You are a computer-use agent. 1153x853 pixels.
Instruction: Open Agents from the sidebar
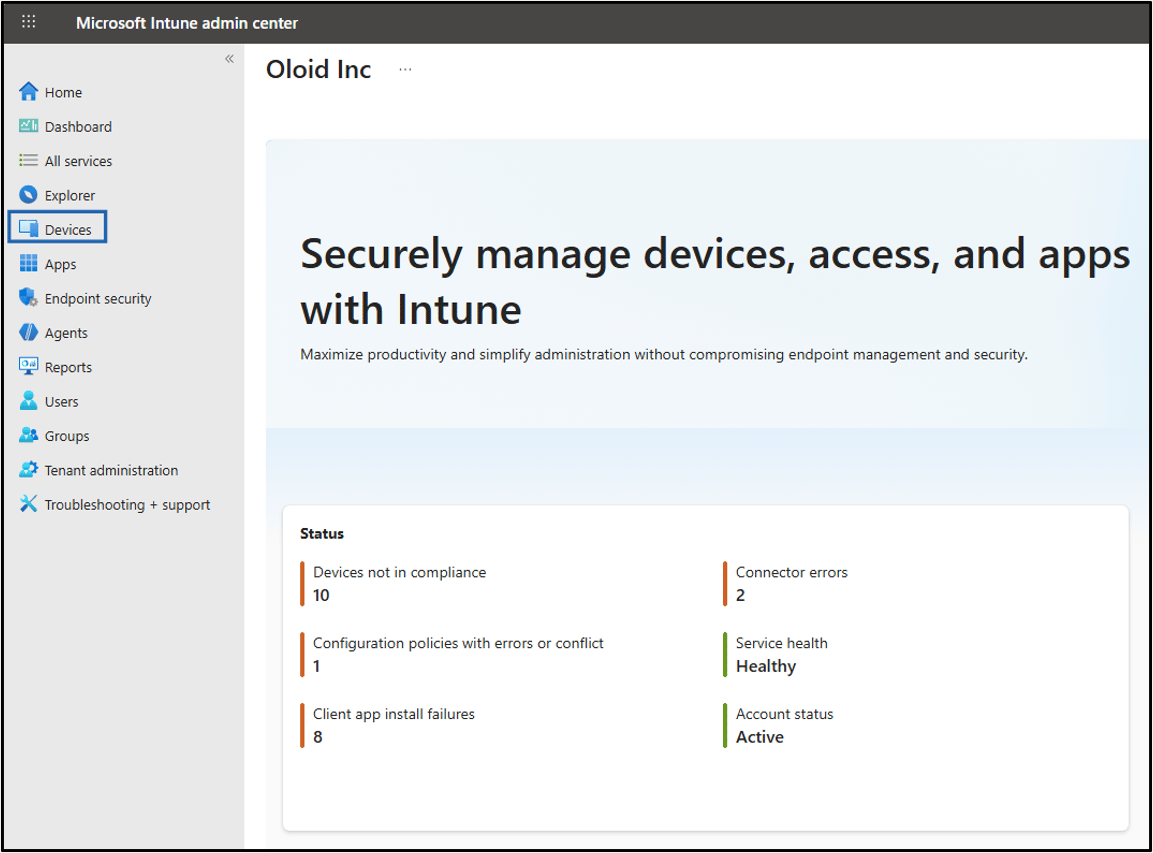point(66,333)
